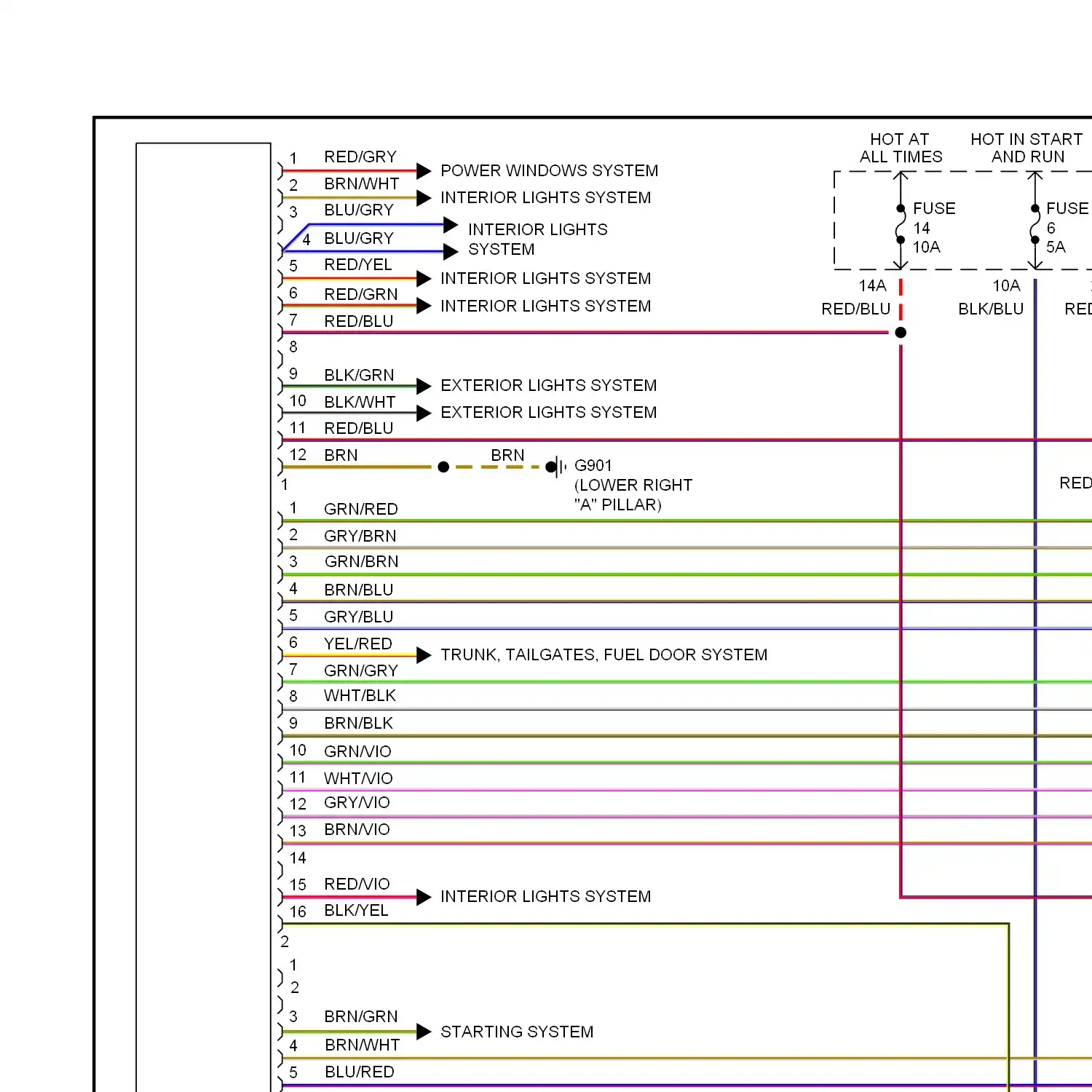Click INTERIOR LIGHTS SYSTEM beside the RED/GRN wire
The height and width of the screenshot is (1092, 1092).
(x=545, y=306)
